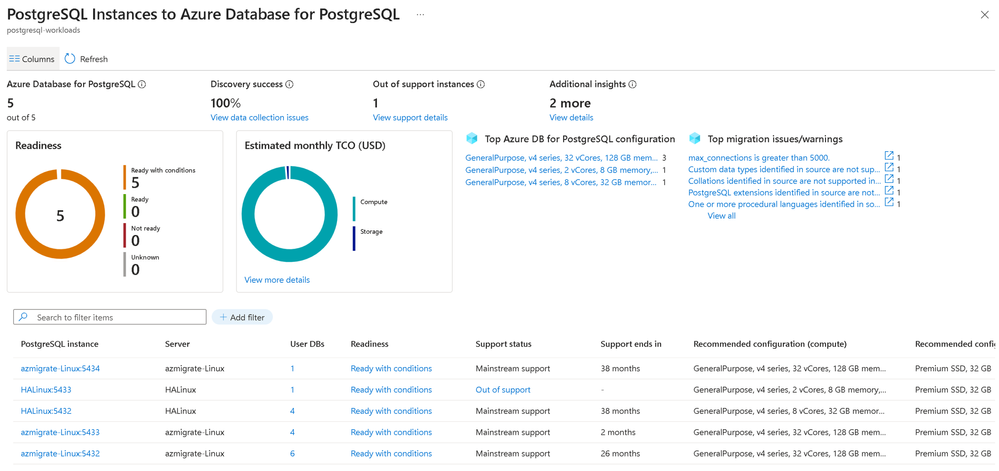Open the 32 vCores 128 GB top configuration
This screenshot has height=471, width=999.
[x=562, y=157]
